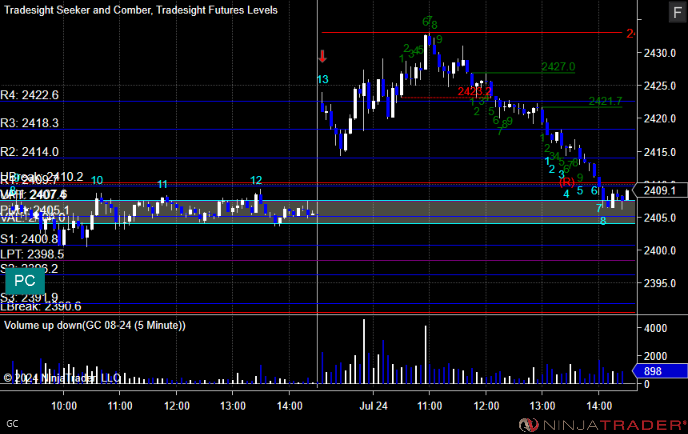
Task: Click the green 2427.0 price label
Action: point(558,67)
